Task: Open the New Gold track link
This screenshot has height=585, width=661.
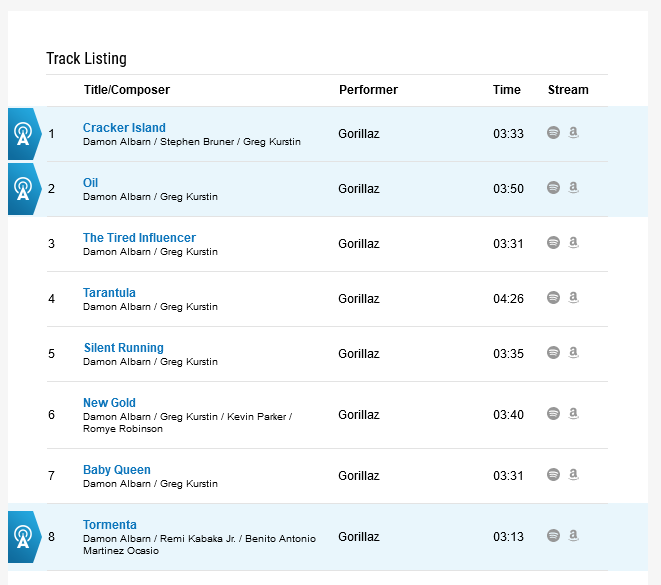Action: tap(109, 403)
